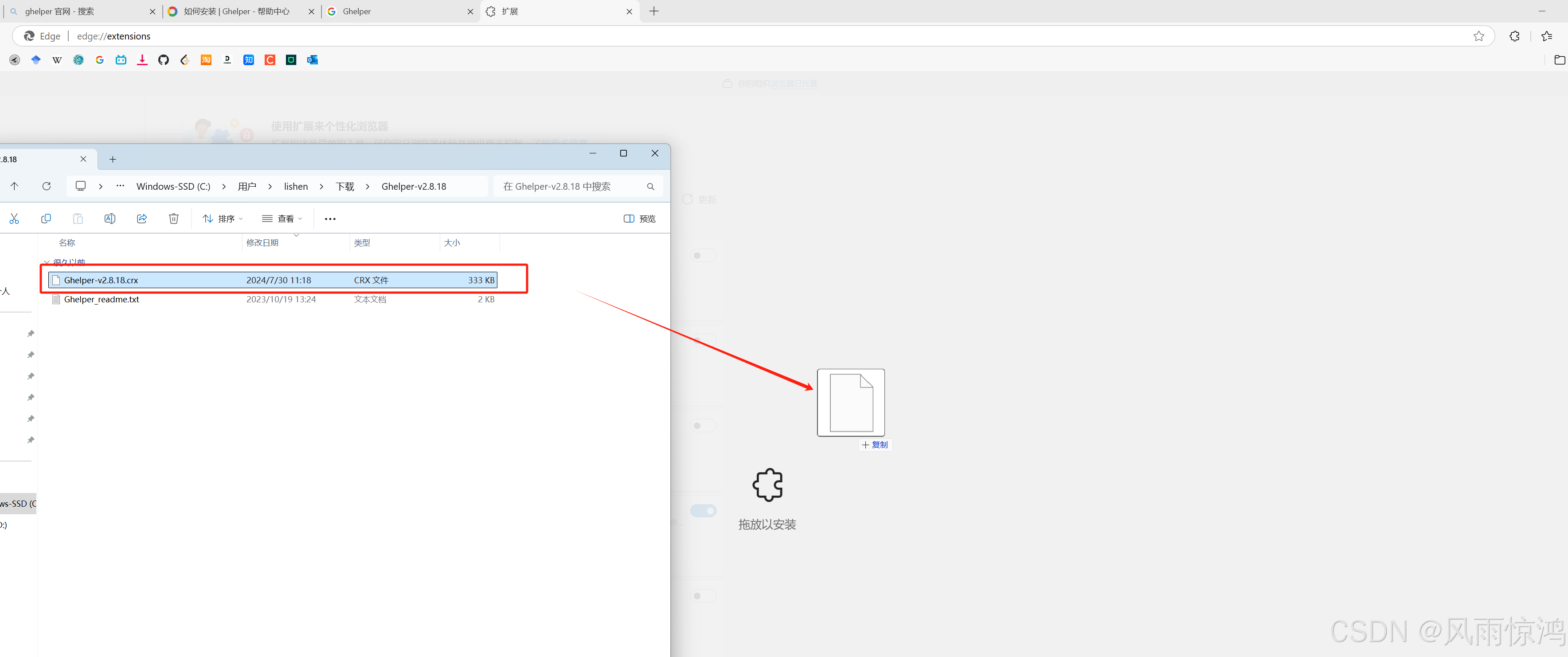The image size is (1568, 657).
Task: Toggle the enabled blue extension switch
Action: pos(704,511)
